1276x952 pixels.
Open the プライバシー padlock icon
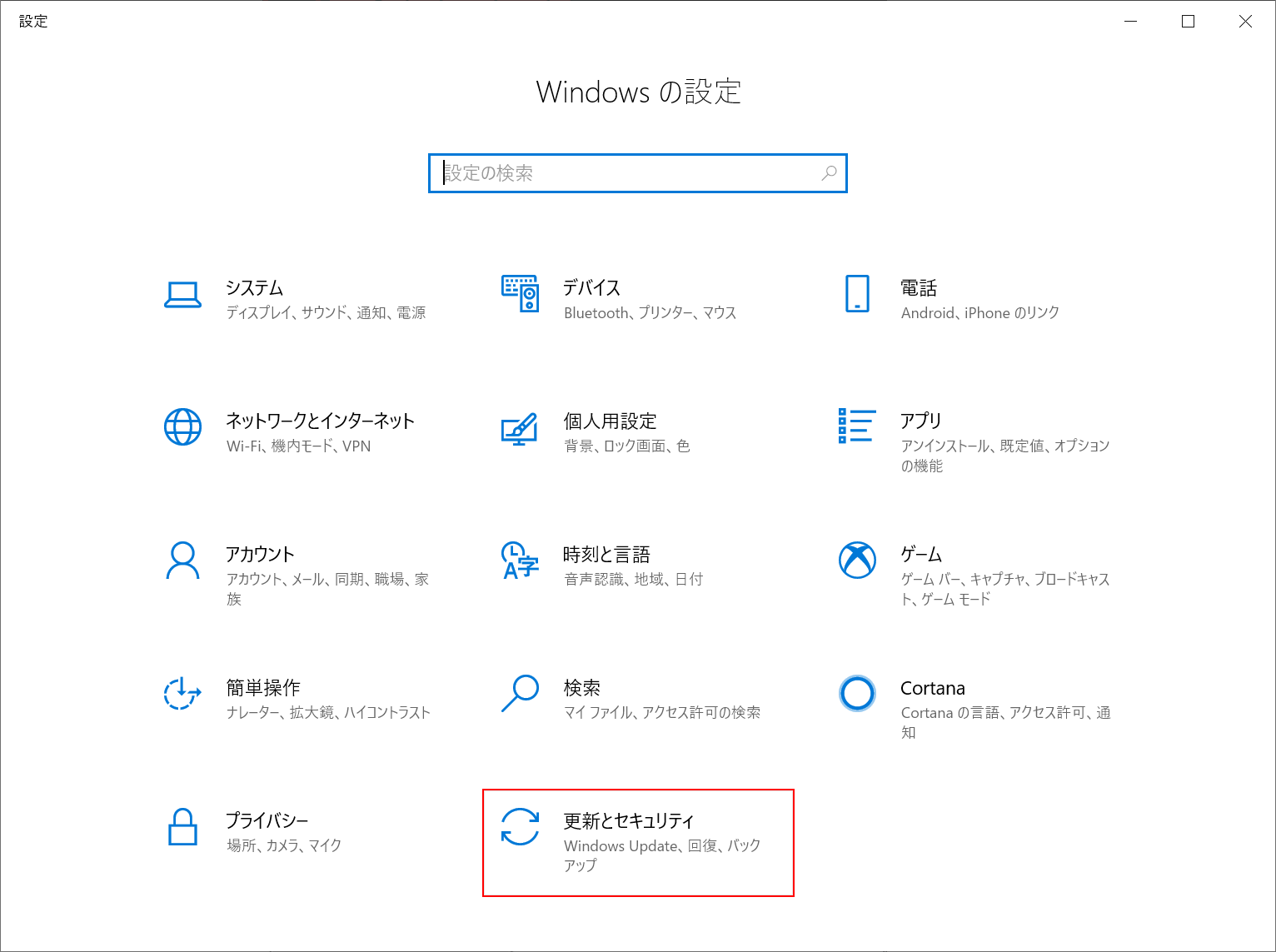tap(182, 827)
